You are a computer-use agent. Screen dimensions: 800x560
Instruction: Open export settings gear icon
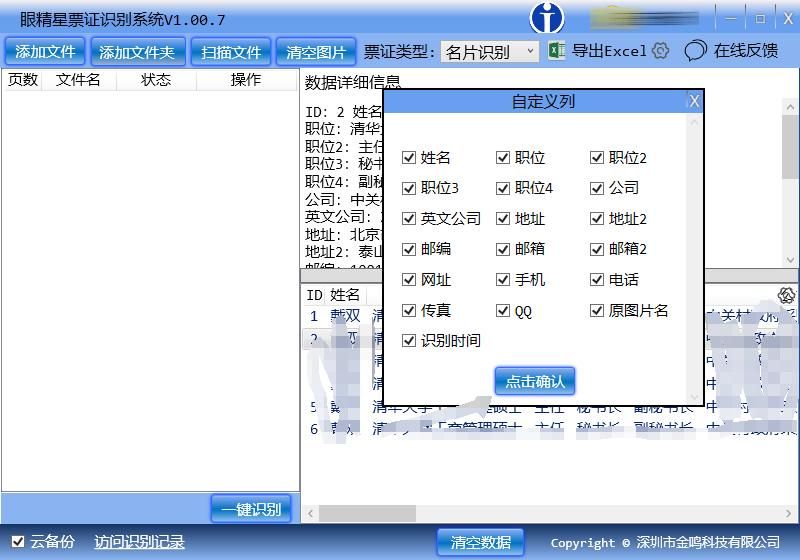[x=661, y=50]
